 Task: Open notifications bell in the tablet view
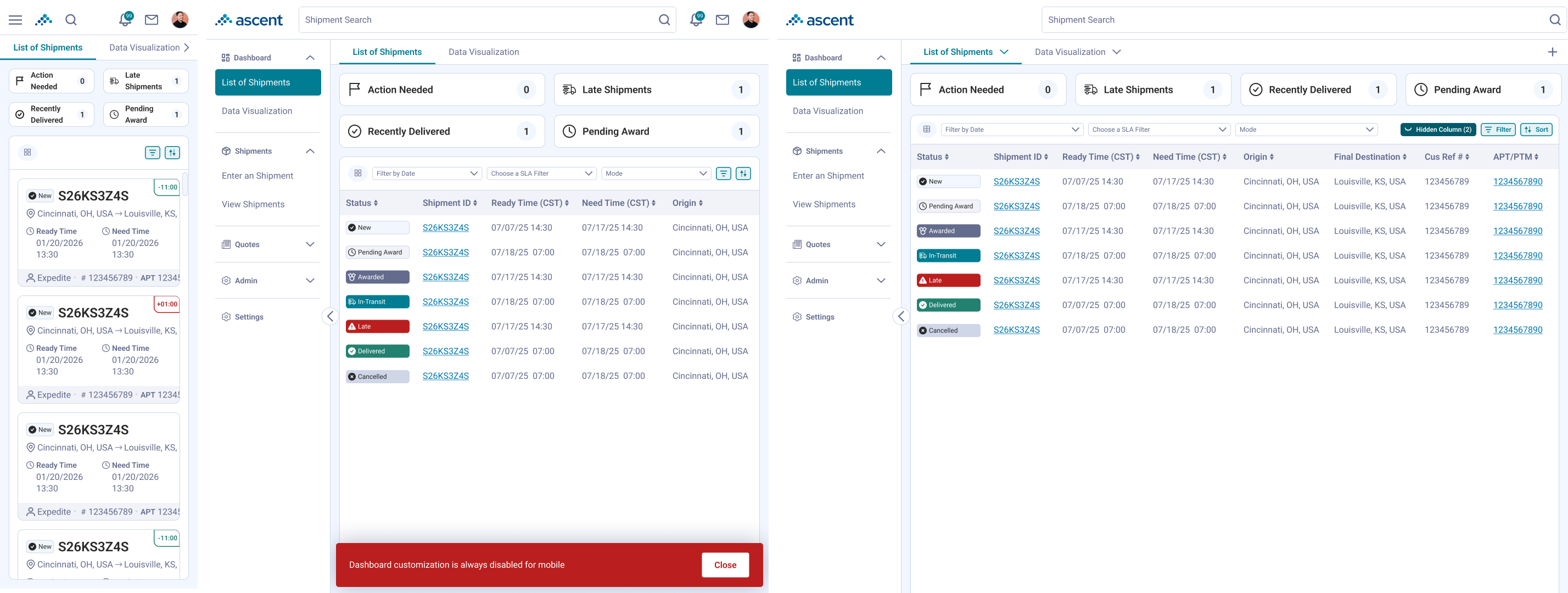click(x=696, y=19)
